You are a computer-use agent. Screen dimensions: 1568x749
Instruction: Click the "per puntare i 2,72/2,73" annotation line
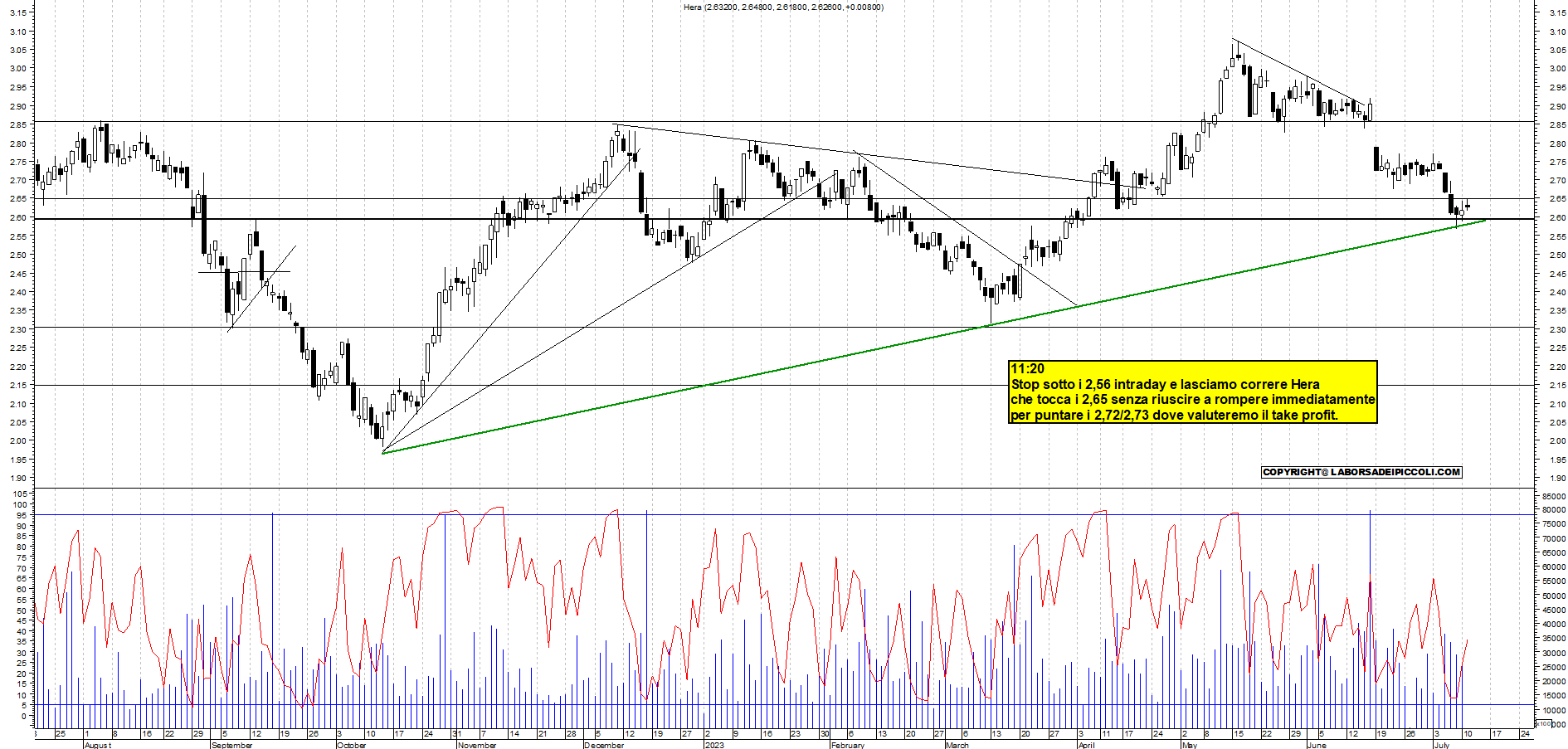tap(1174, 415)
